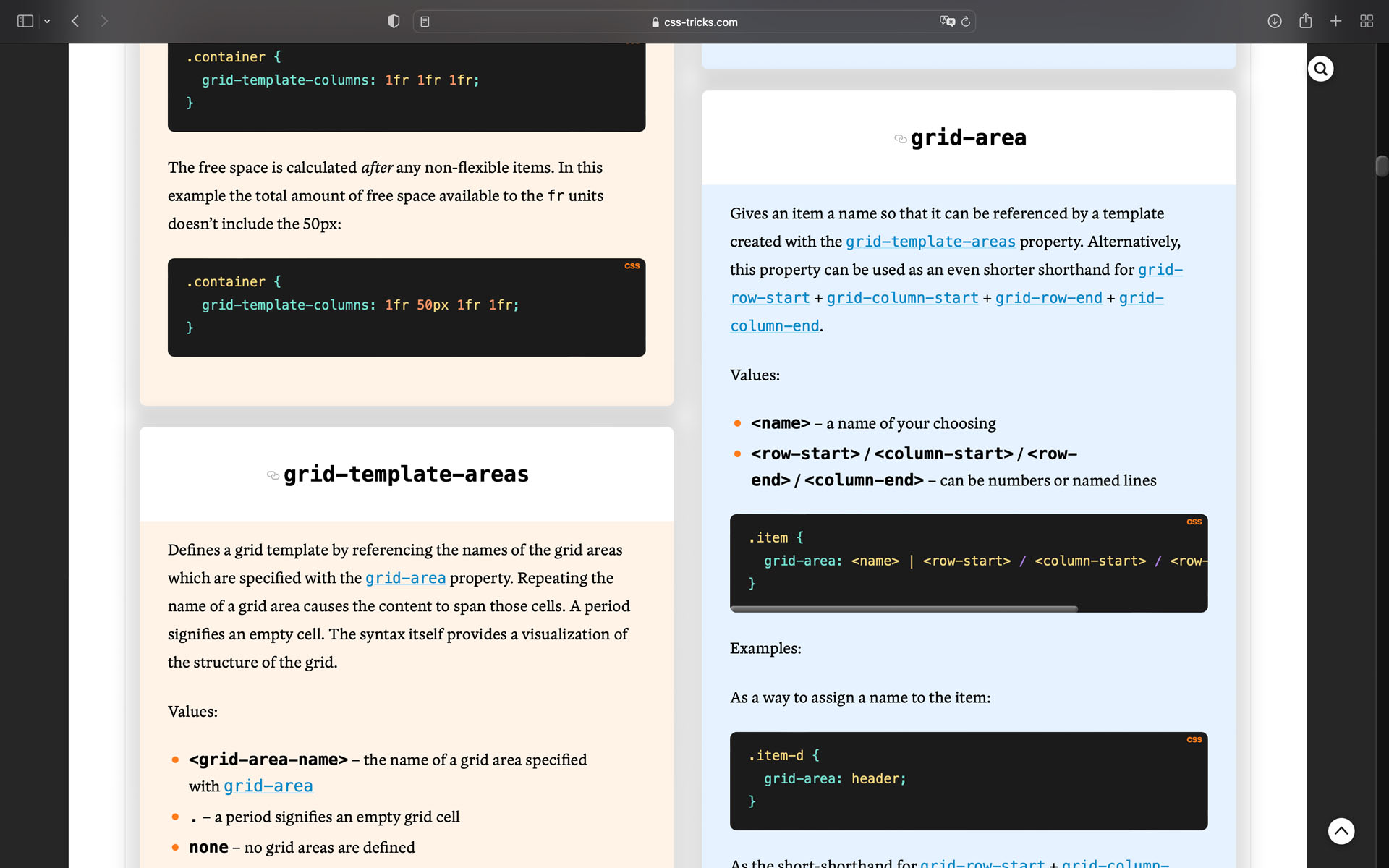Click the period bullet for an empty grid cell
Screen dimensions: 1389x868
click(x=324, y=817)
